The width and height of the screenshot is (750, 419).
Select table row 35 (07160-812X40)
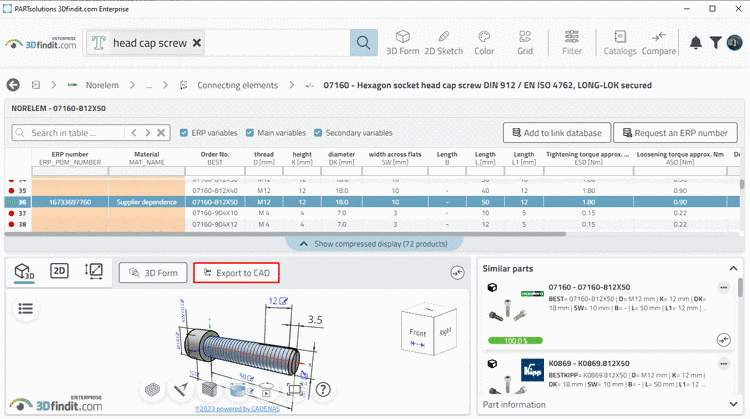tap(372, 190)
